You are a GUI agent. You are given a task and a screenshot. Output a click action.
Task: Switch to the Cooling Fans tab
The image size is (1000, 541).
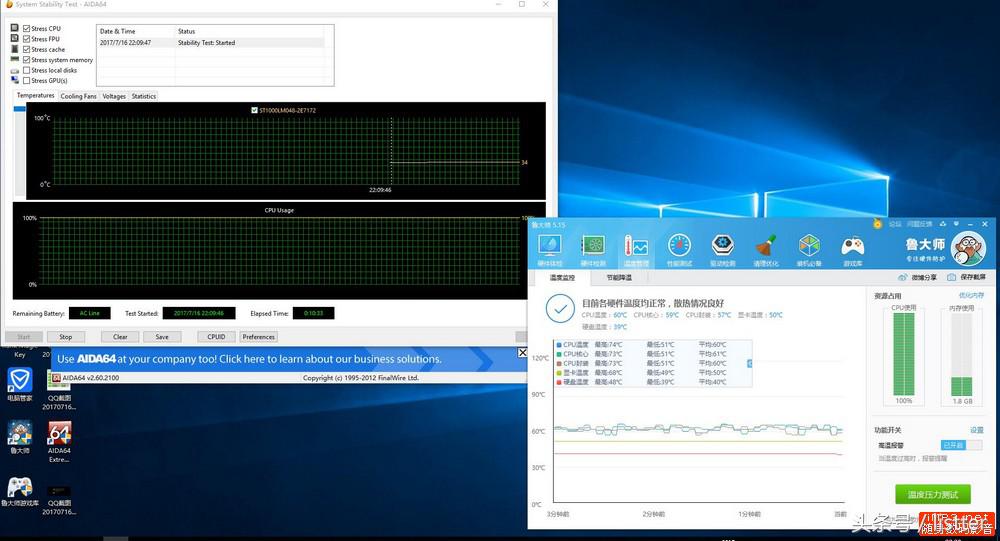pyautogui.click(x=79, y=96)
